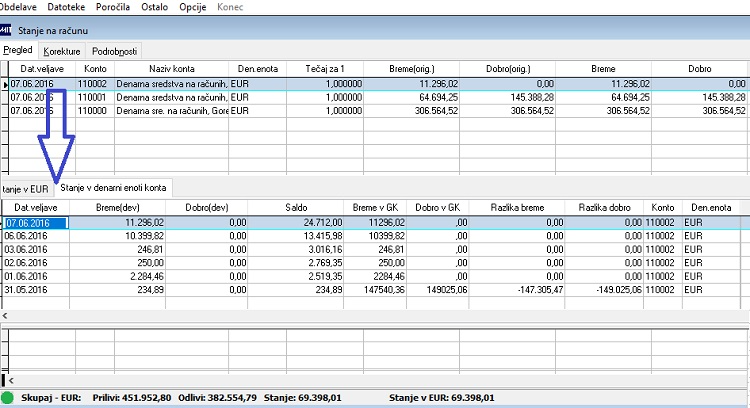Select the 06.06.2016 row in lower grid

(371, 236)
